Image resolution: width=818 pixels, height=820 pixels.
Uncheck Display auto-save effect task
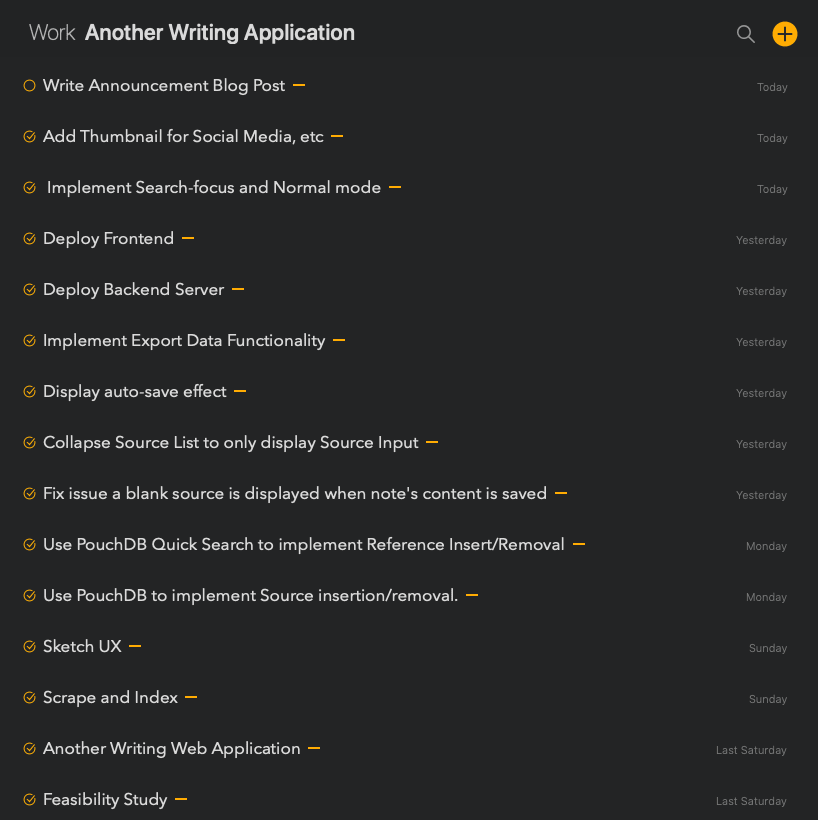[x=30, y=391]
